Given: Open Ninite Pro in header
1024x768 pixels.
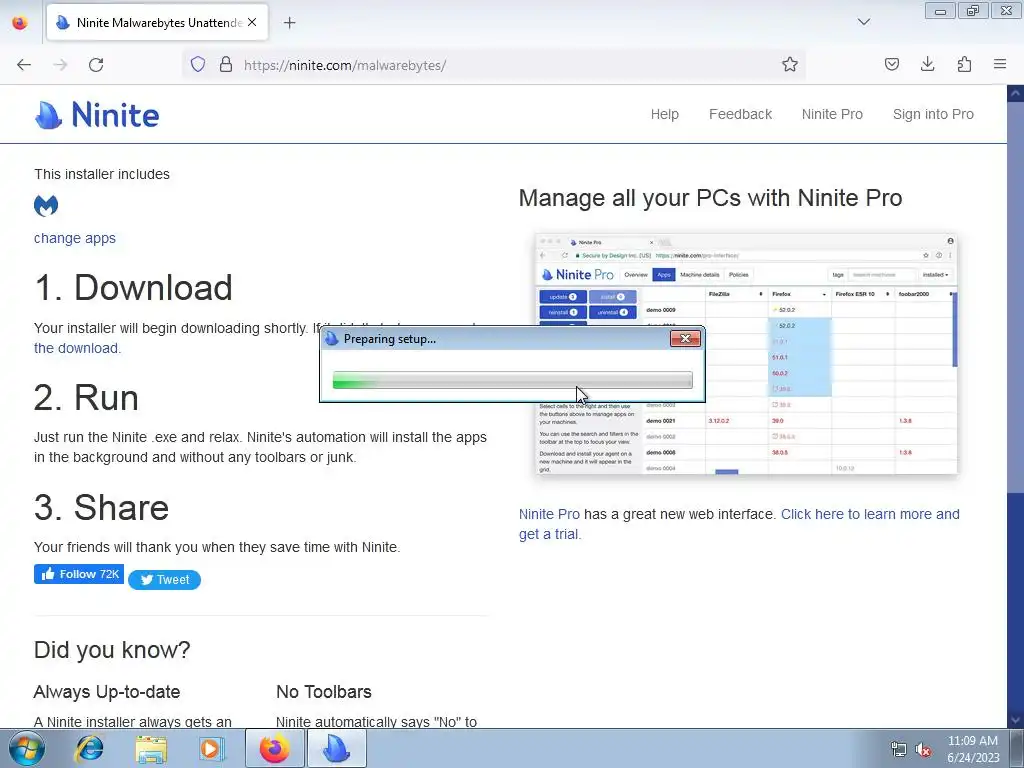Looking at the screenshot, I should click(832, 114).
